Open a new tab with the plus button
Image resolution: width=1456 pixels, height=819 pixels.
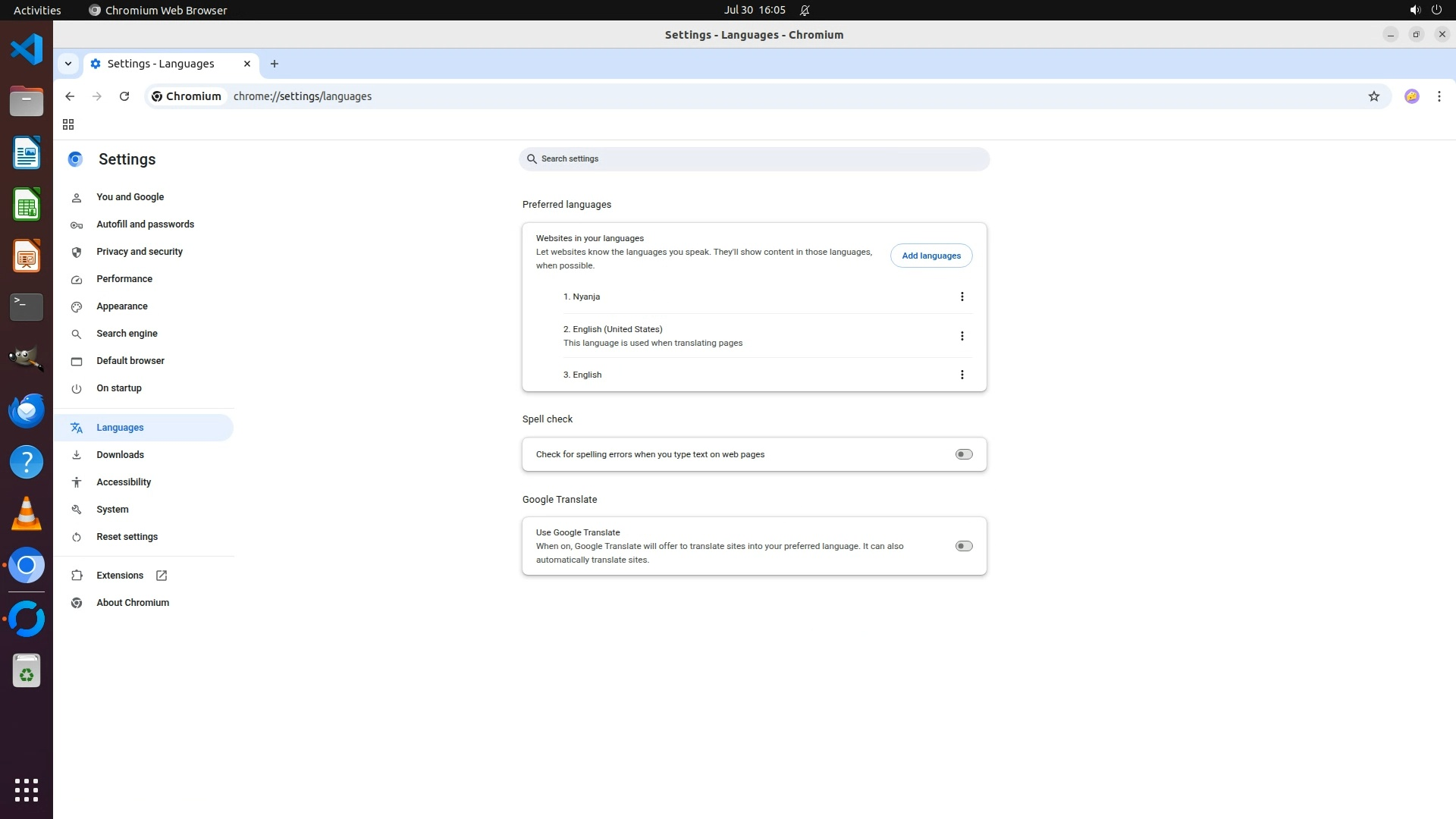[x=275, y=64]
